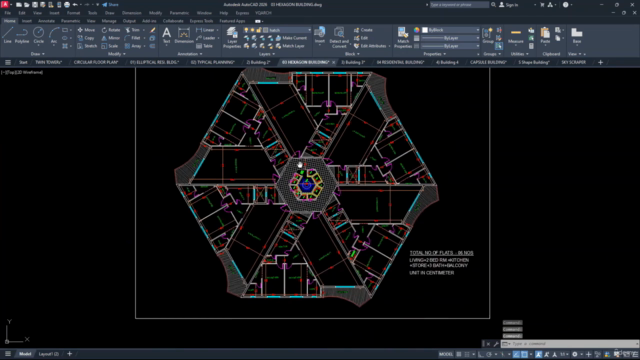Click the Paste clipboard tool
640x360 pixels.
tap(545, 36)
